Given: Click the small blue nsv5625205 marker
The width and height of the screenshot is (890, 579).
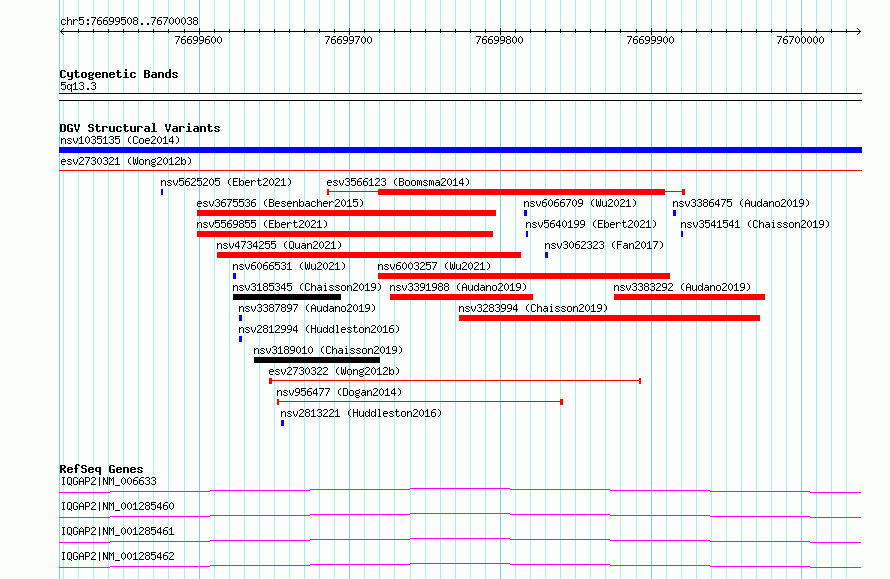Looking at the screenshot, I should 162,192.
